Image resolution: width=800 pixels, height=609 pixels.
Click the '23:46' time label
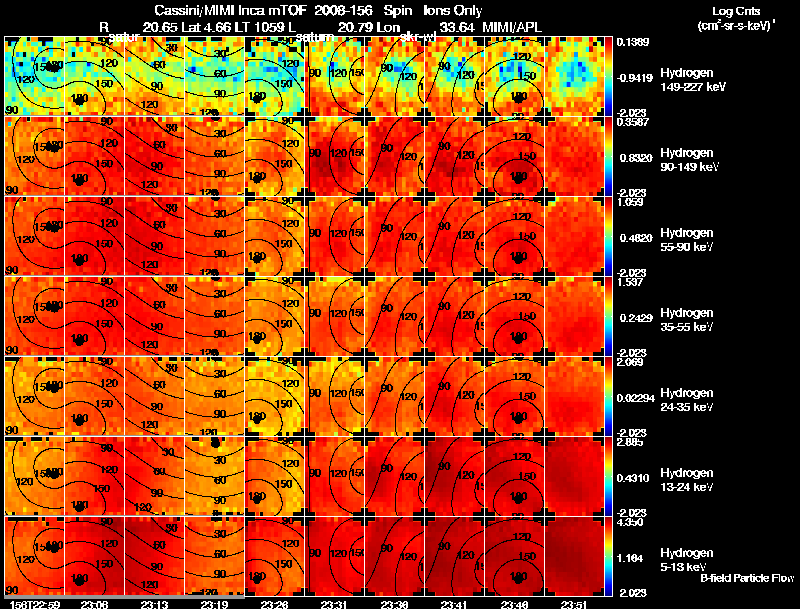515,604
